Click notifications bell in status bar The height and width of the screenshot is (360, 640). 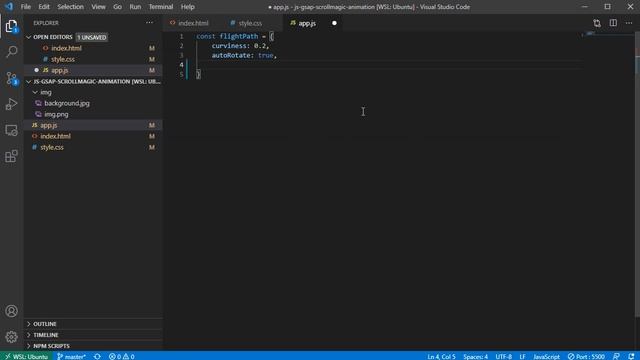(631, 356)
